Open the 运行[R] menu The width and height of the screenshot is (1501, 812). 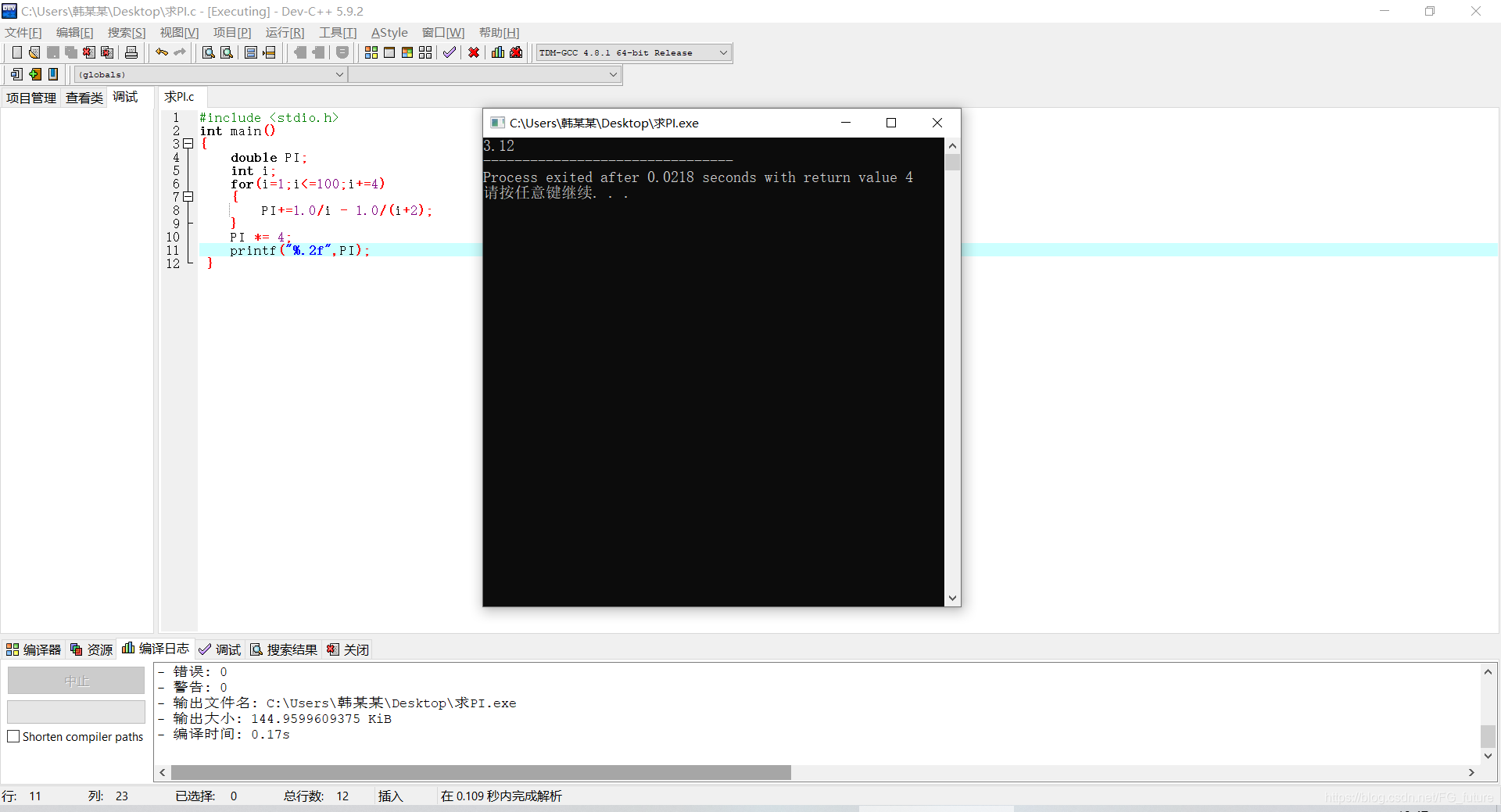[285, 32]
